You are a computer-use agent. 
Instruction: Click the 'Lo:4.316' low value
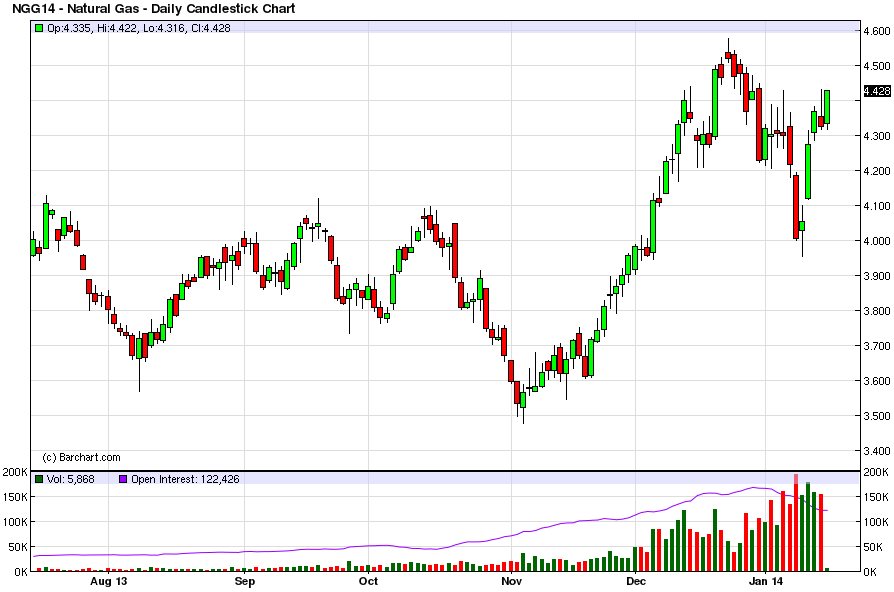pyautogui.click(x=164, y=28)
